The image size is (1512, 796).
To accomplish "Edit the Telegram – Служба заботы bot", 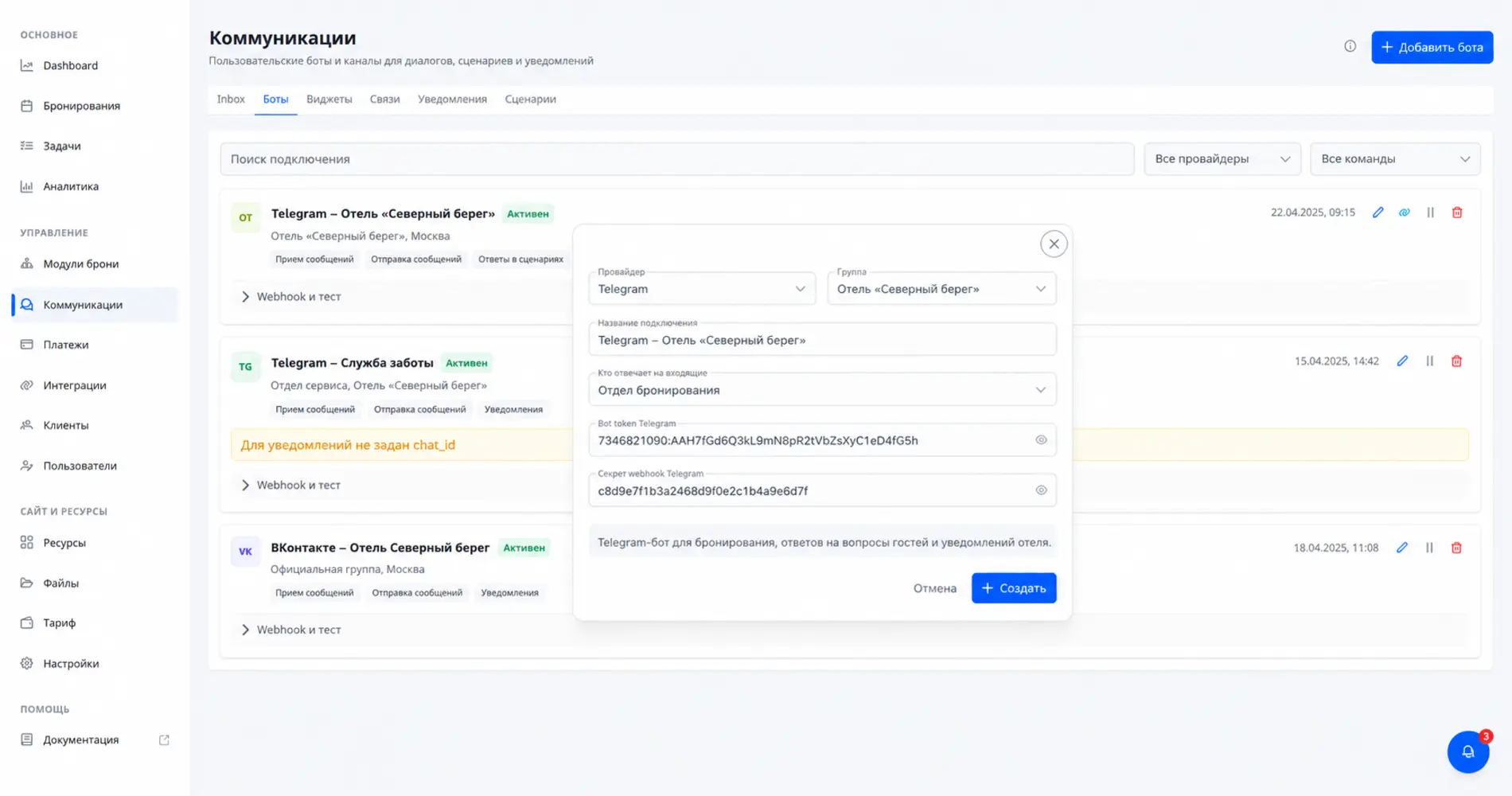I will coord(1402,361).
